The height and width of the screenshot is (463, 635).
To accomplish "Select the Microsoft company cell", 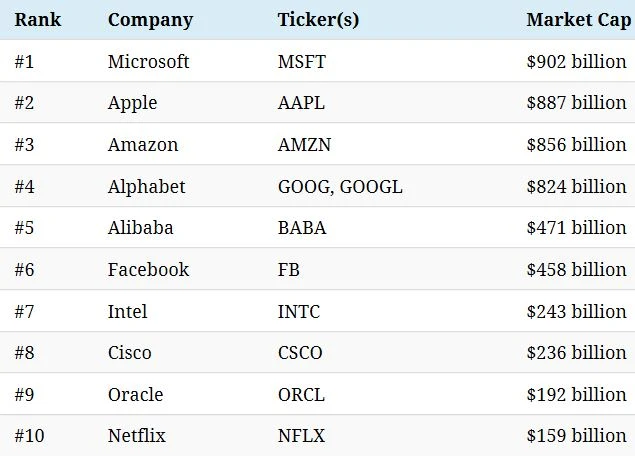I will [148, 62].
